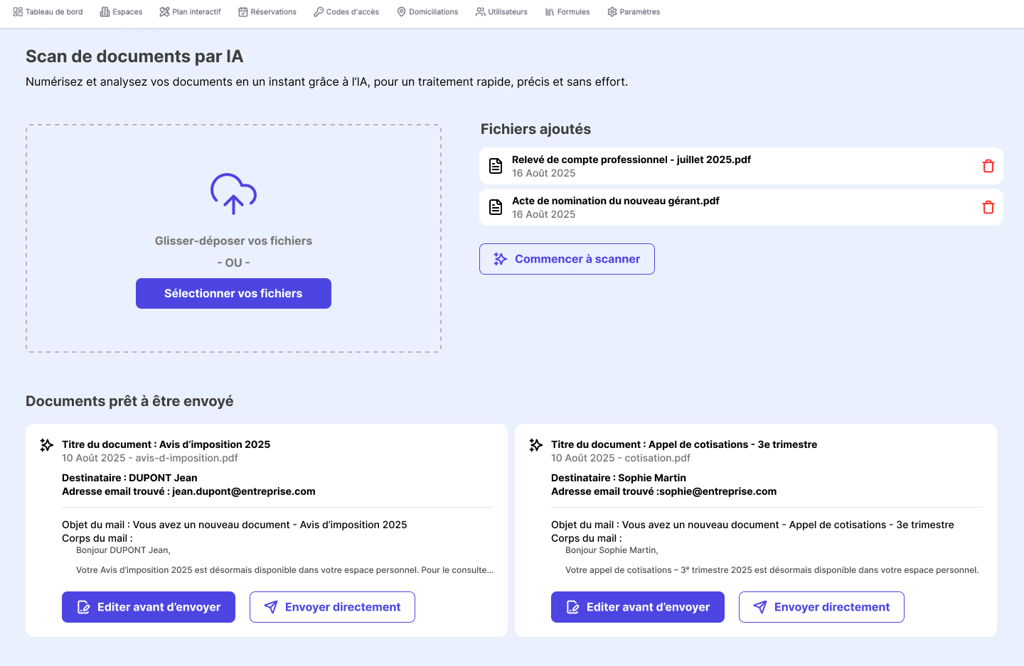The image size is (1024, 666).
Task: Open the Plan interactif page
Action: pyautogui.click(x=190, y=12)
